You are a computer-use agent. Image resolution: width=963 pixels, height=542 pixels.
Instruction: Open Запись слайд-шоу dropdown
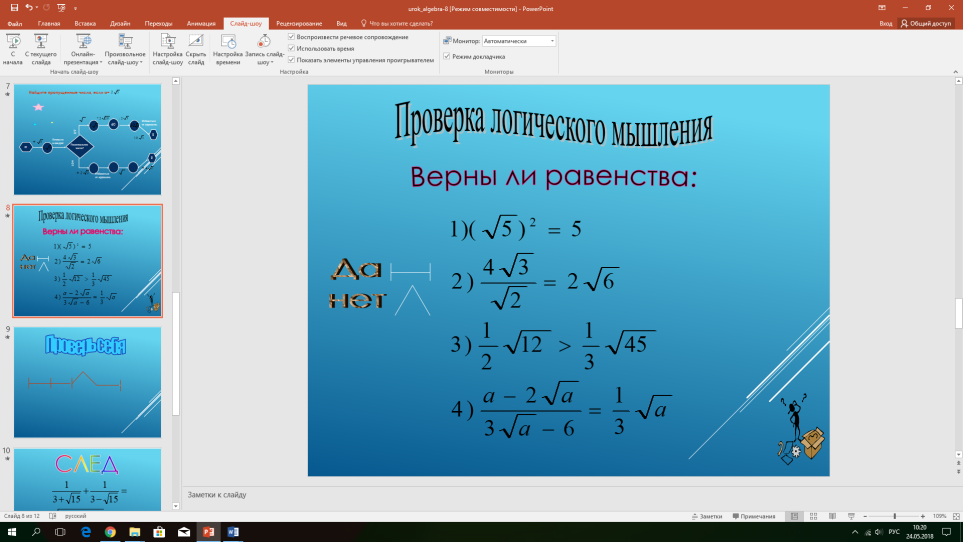264,49
